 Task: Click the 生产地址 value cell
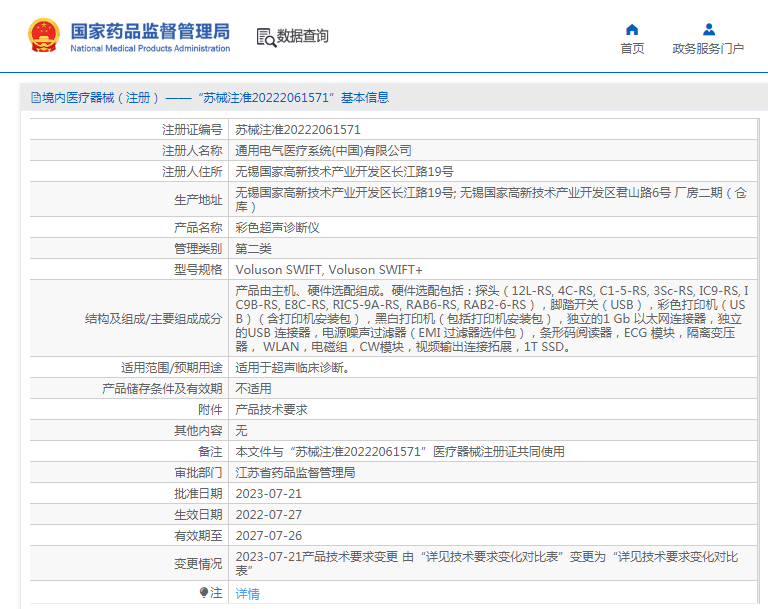(x=491, y=199)
